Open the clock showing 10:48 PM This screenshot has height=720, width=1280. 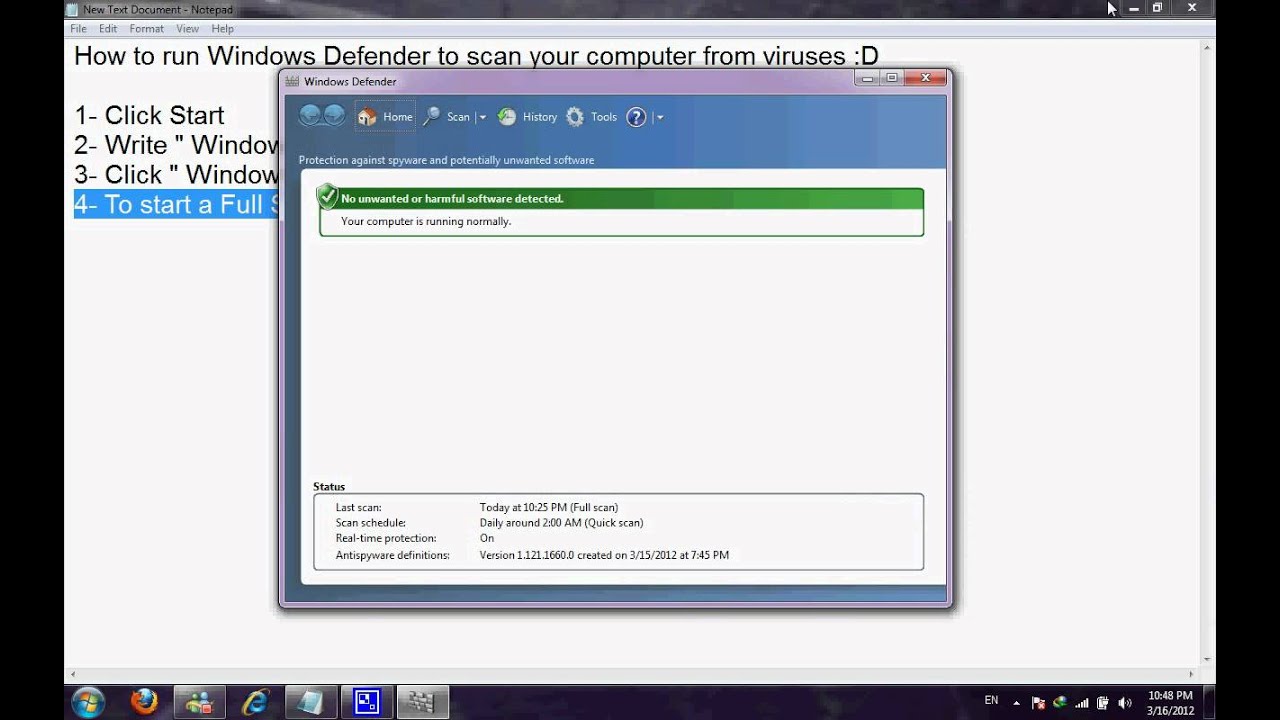pos(1170,702)
